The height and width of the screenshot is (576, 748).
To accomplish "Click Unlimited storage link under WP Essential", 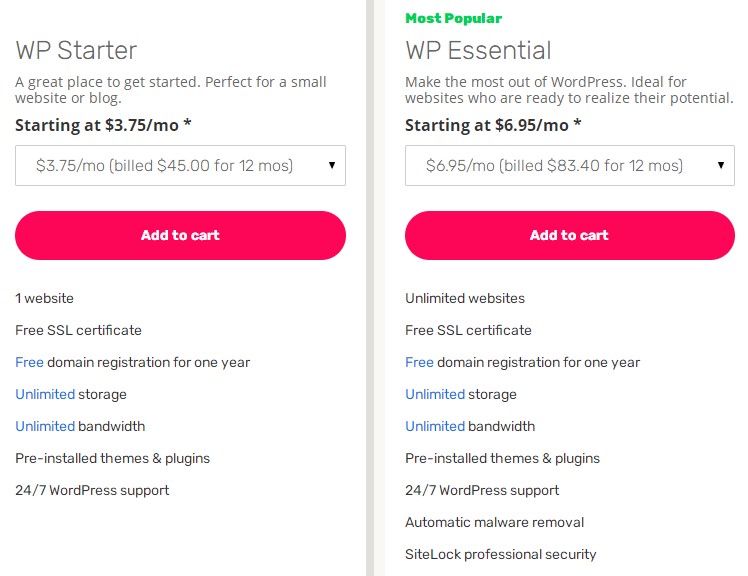I will (435, 394).
